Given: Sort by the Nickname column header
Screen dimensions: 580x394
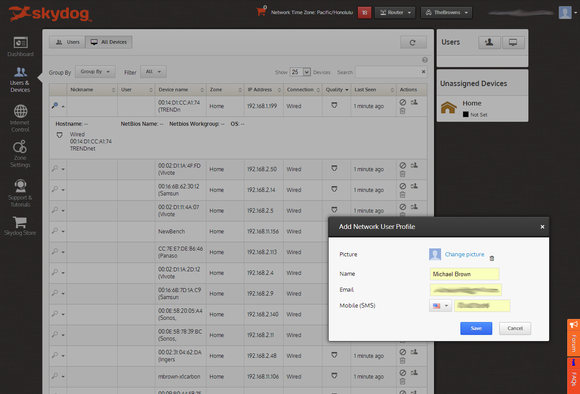Looking at the screenshot, I should pos(92,90).
